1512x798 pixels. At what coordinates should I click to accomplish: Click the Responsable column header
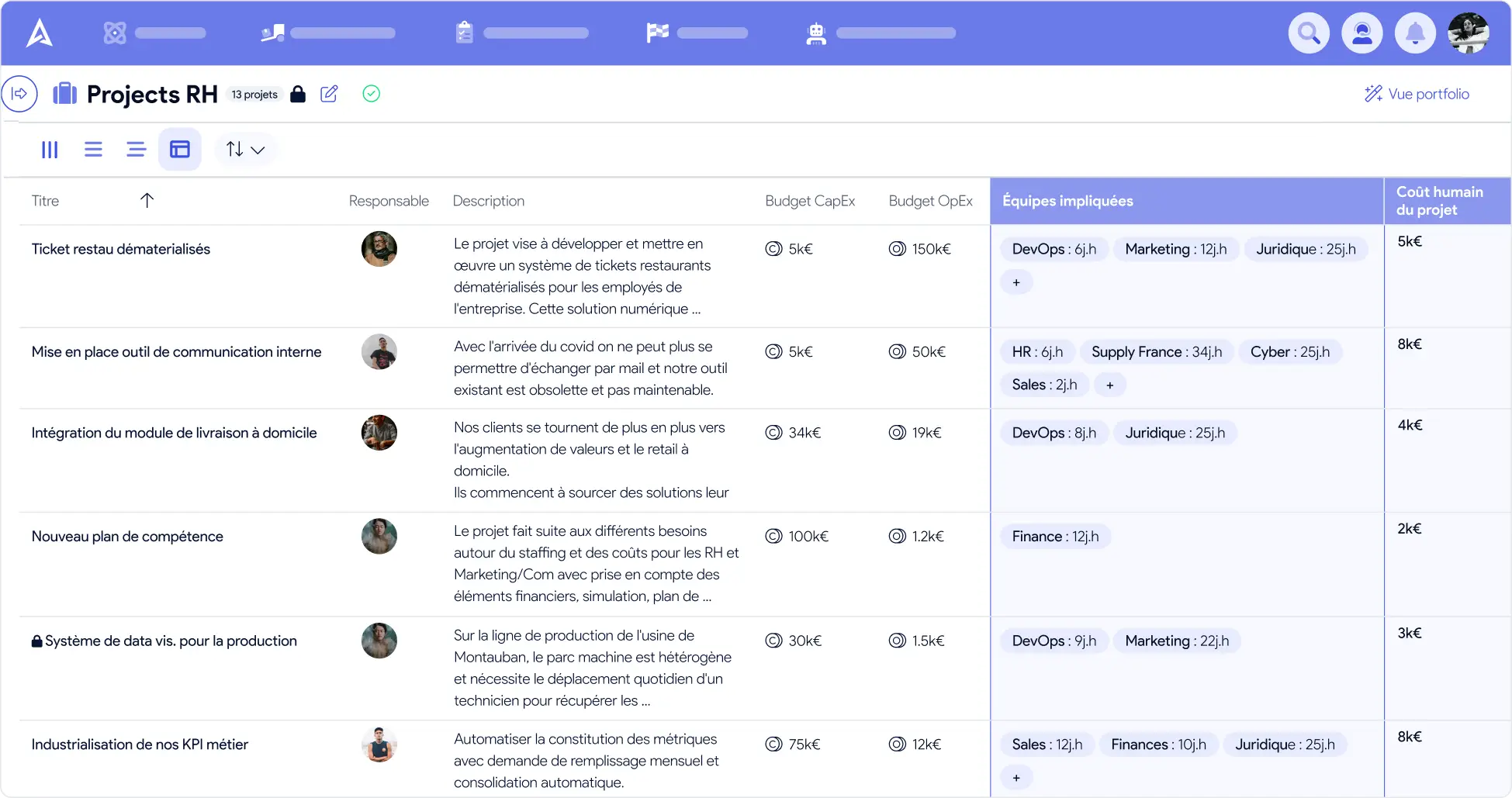pos(389,201)
